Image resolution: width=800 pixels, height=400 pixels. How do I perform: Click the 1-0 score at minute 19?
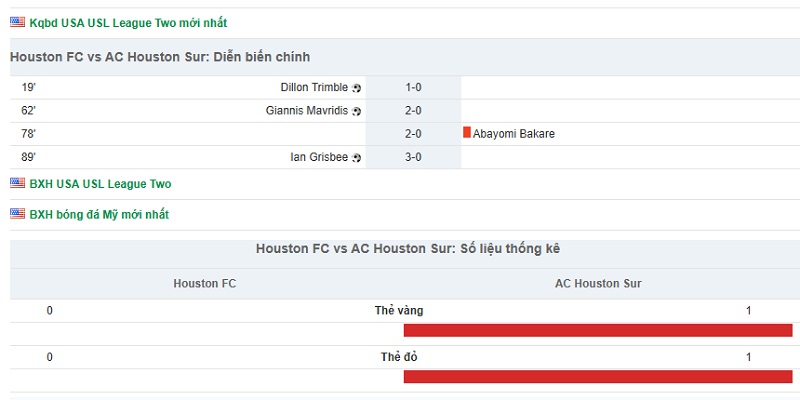click(x=413, y=87)
